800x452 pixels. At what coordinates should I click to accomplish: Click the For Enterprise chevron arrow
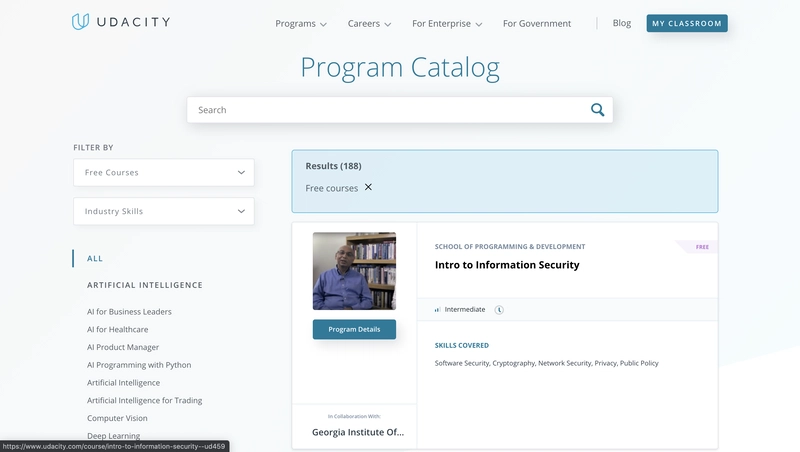tap(479, 24)
